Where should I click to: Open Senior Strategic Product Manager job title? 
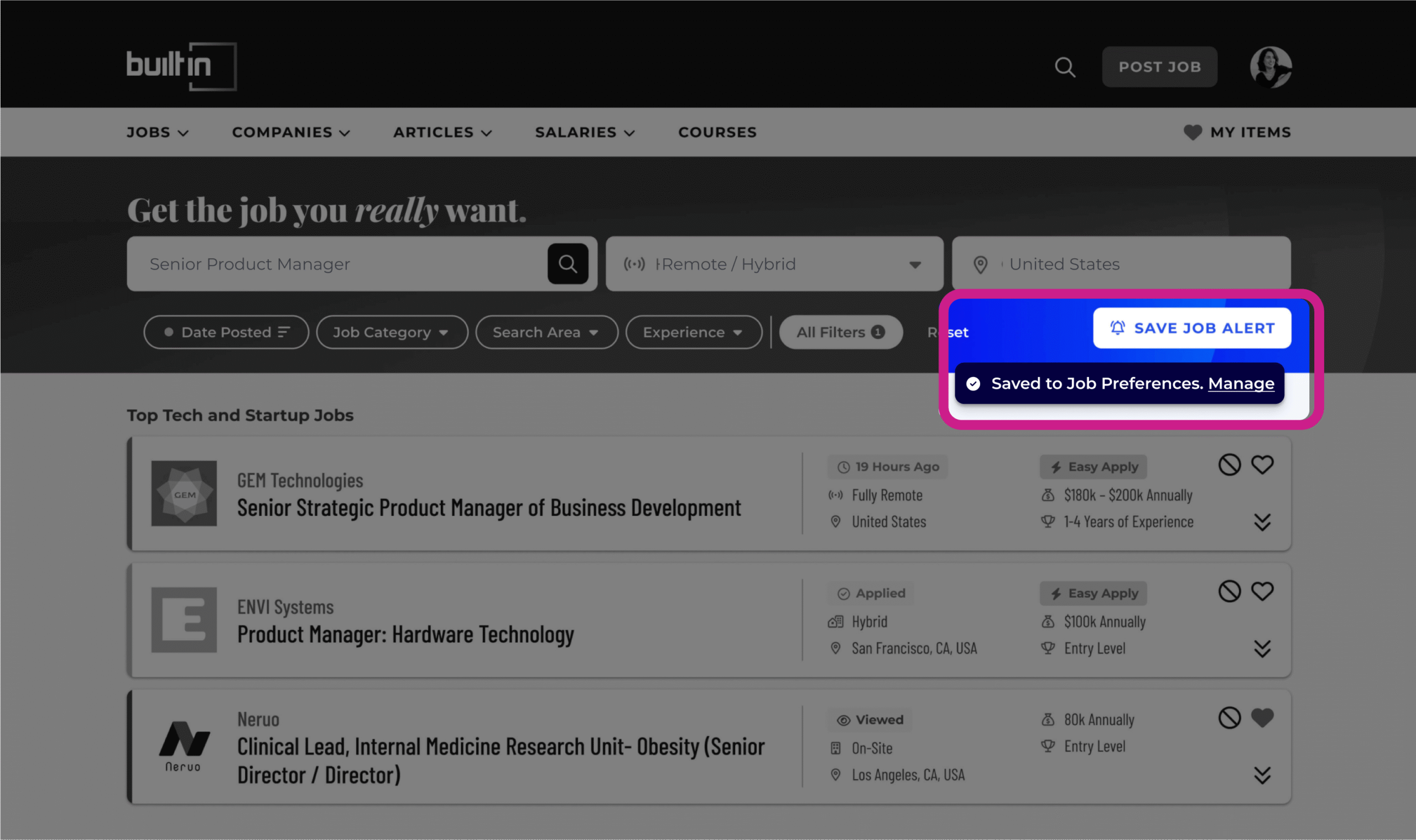488,508
